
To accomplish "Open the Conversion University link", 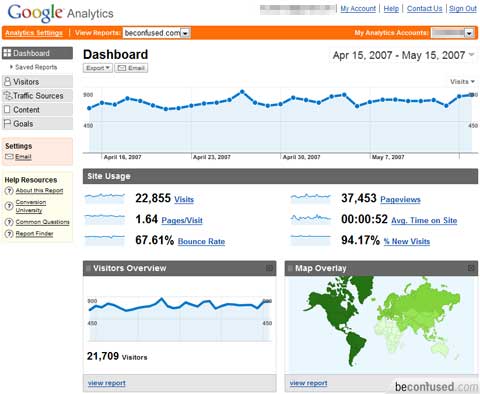I will tap(31, 206).
